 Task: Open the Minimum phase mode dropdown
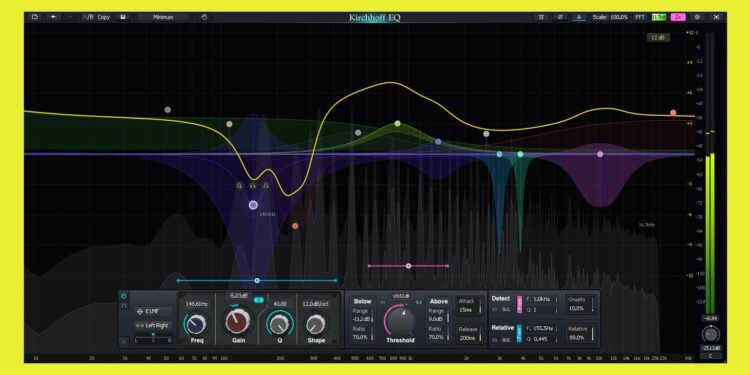(164, 17)
